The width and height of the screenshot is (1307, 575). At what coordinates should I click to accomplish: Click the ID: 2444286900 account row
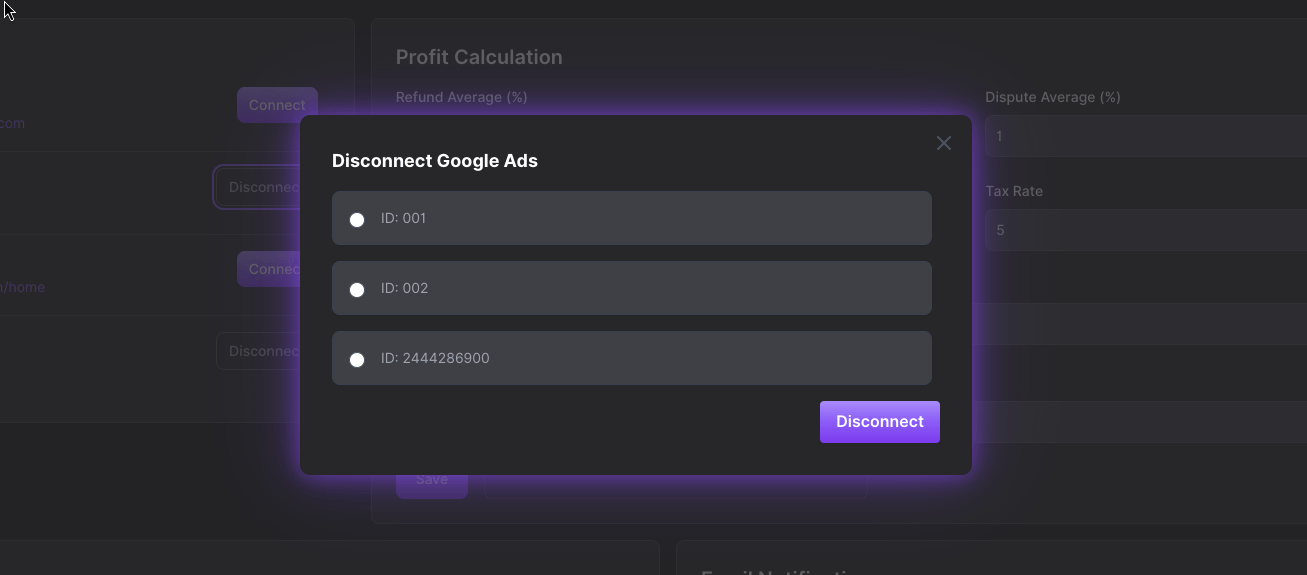632,358
